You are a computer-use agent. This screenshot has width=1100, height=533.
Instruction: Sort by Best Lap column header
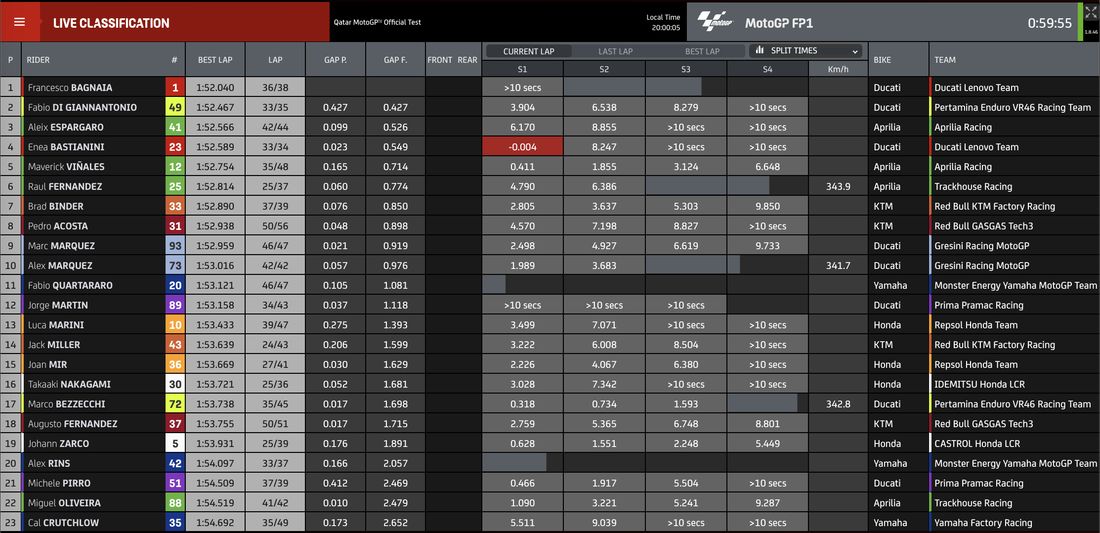(x=215, y=60)
